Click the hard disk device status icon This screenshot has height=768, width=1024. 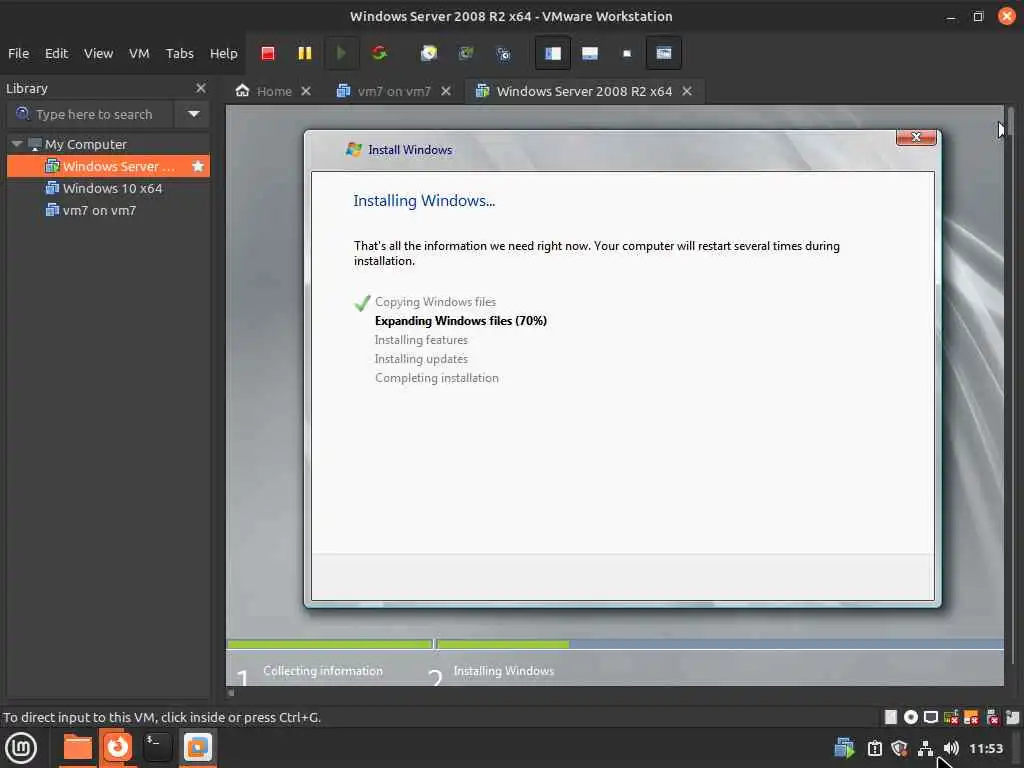tap(891, 717)
